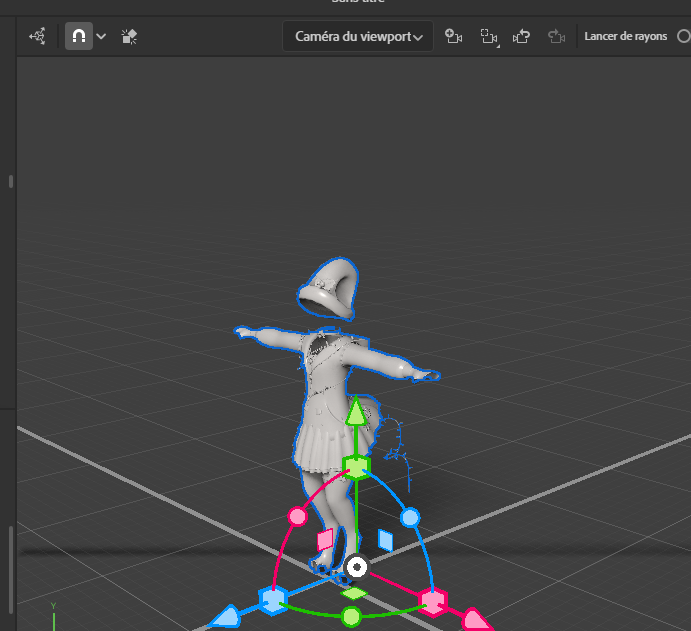Click the left panel lower scrollbar
Viewport: 691px width, 631px height.
pyautogui.click(x=11, y=569)
